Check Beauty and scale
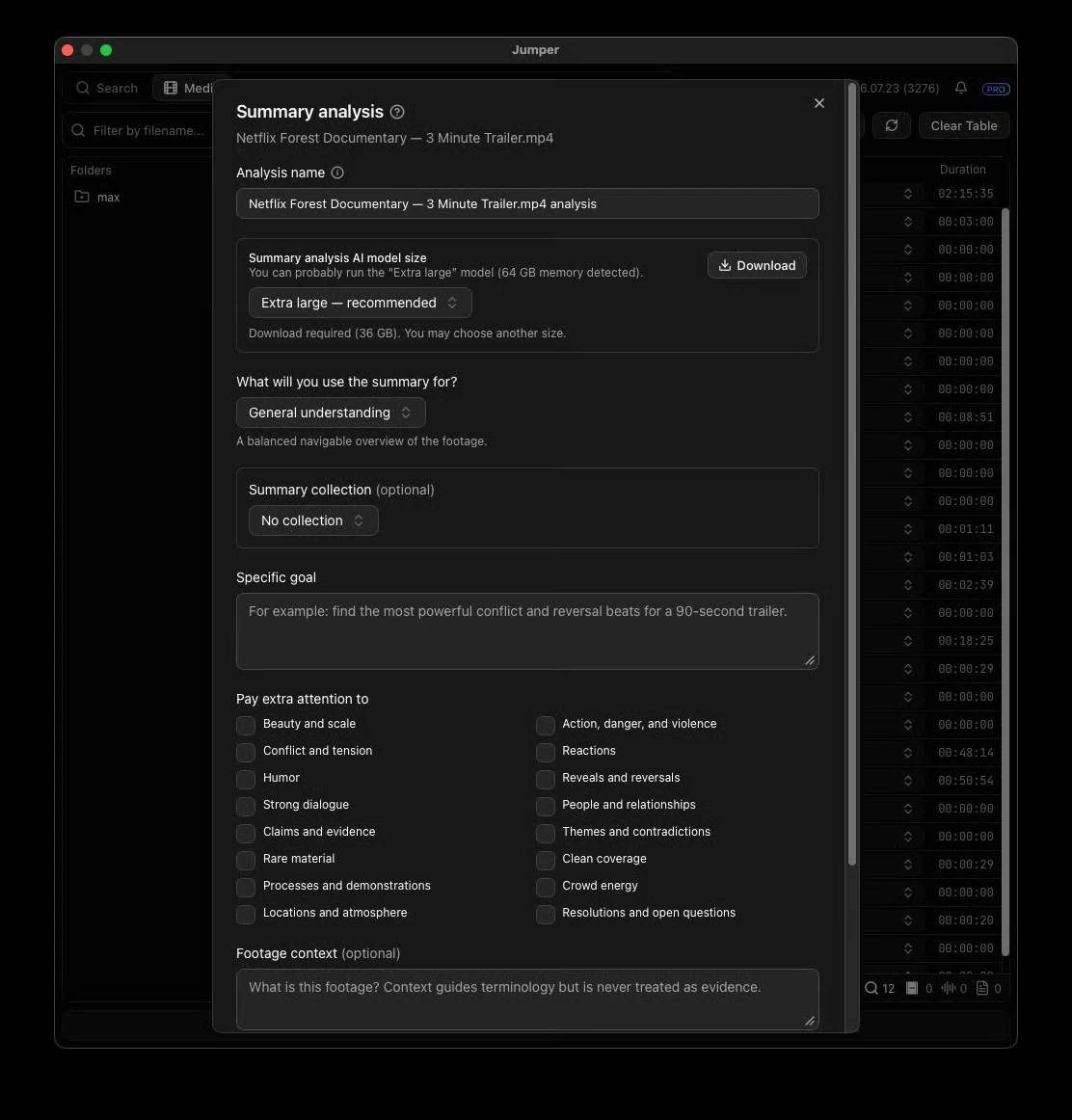The image size is (1072, 1120). point(246,725)
